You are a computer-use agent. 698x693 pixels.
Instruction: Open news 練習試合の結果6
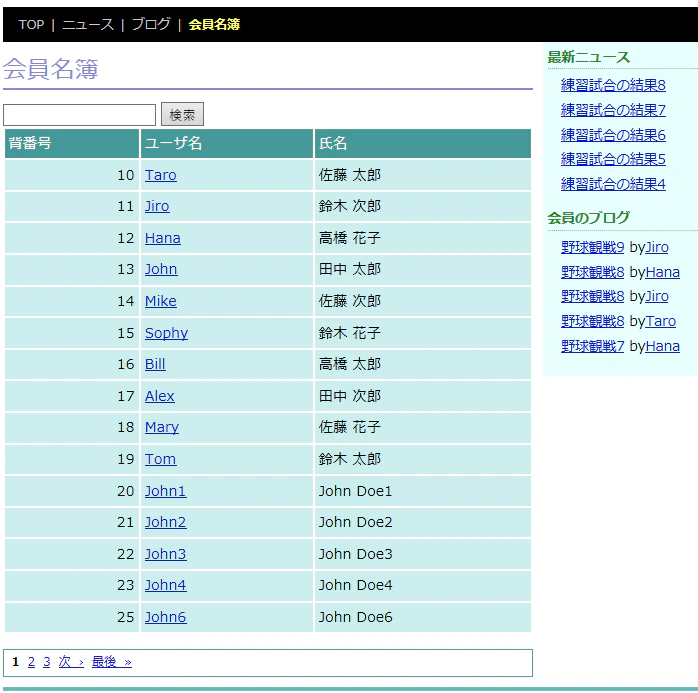(613, 135)
